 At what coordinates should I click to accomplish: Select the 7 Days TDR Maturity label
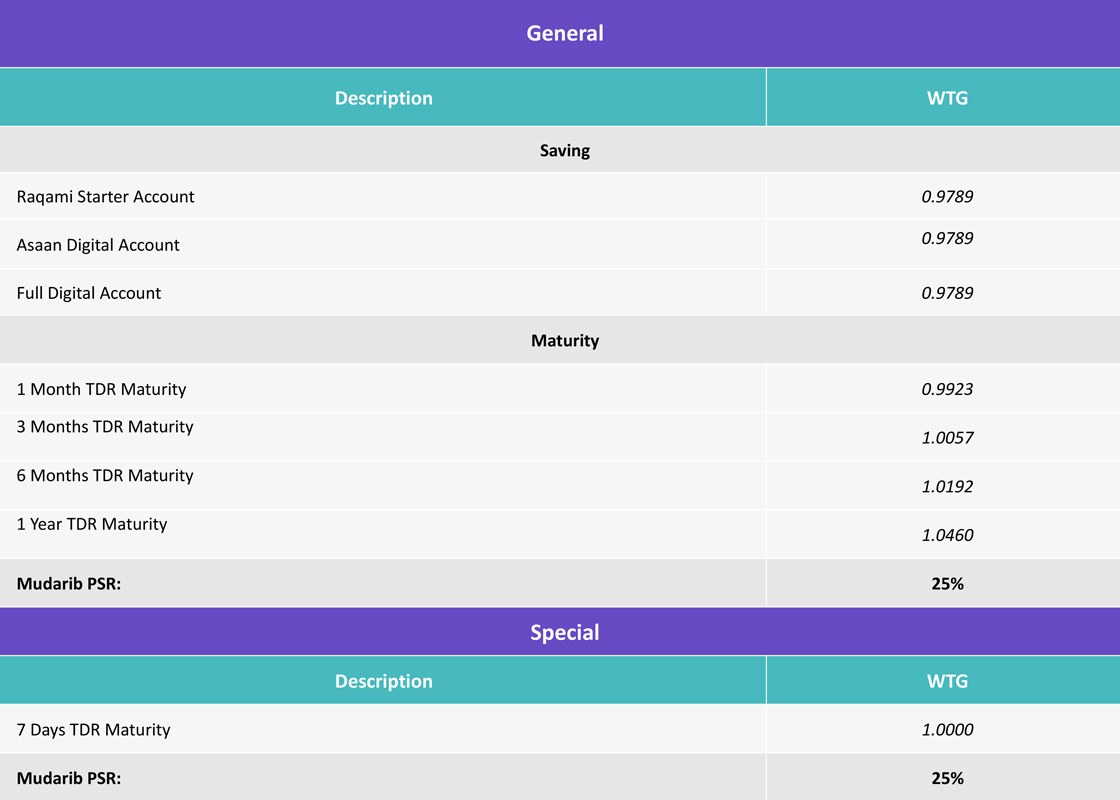[x=93, y=730]
